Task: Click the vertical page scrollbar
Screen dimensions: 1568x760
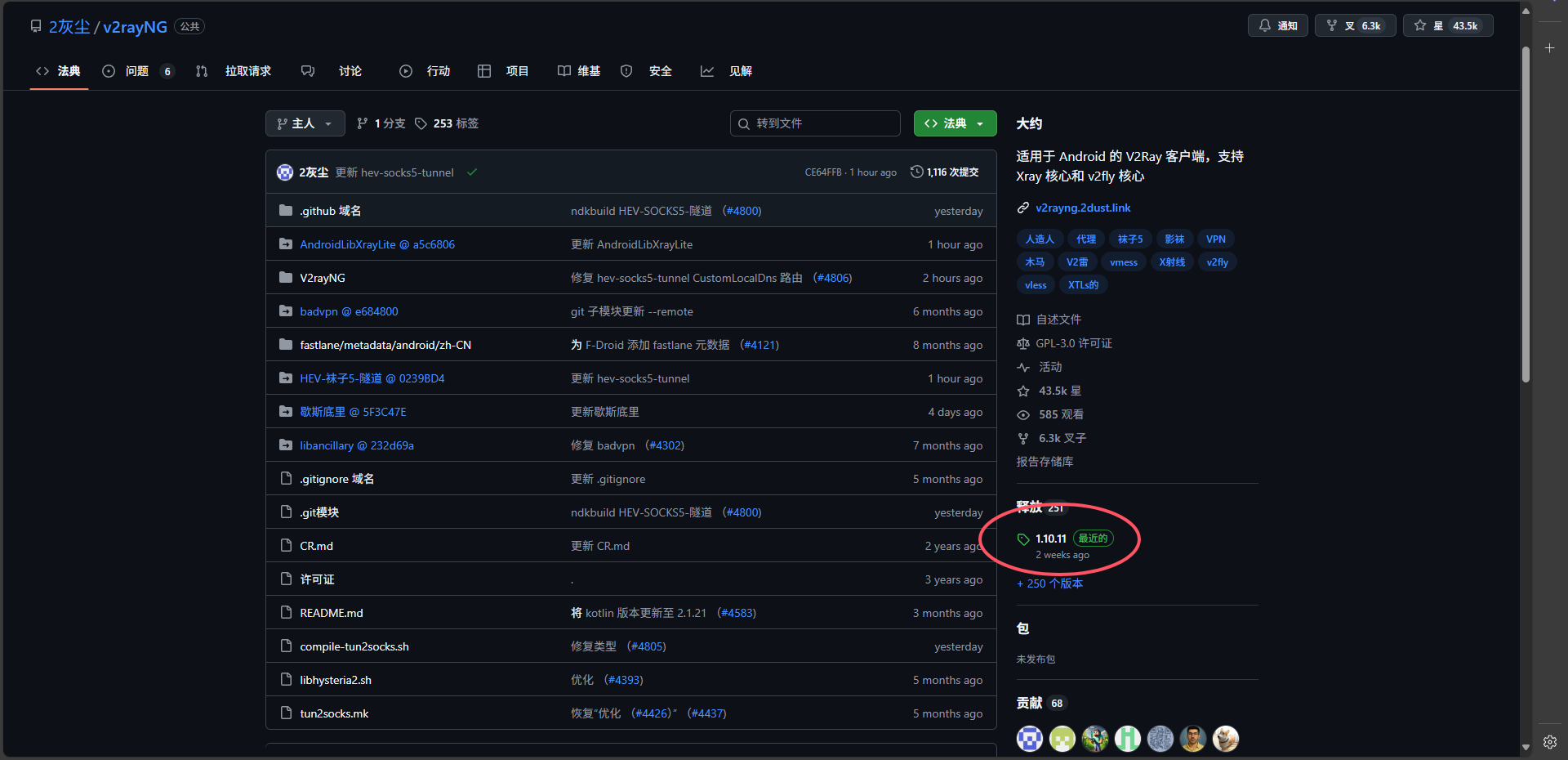Action: point(1526,214)
